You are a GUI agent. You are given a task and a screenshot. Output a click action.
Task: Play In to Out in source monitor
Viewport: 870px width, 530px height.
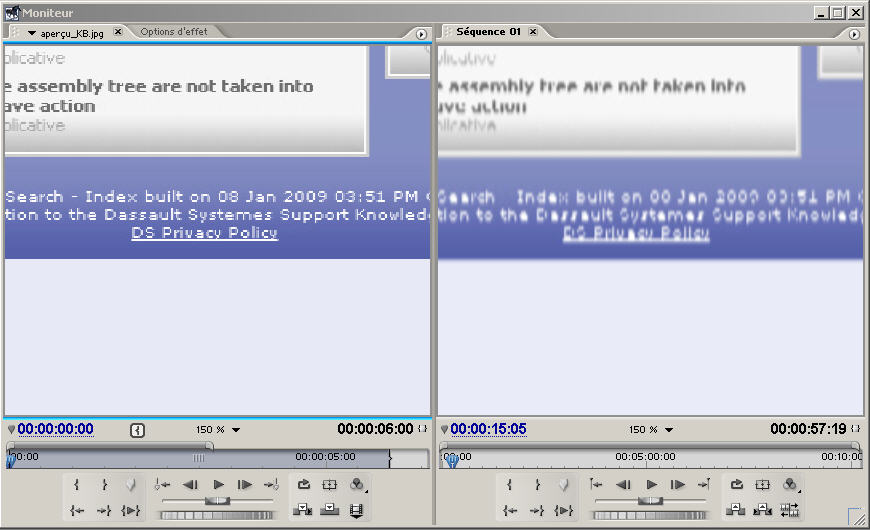point(130,511)
